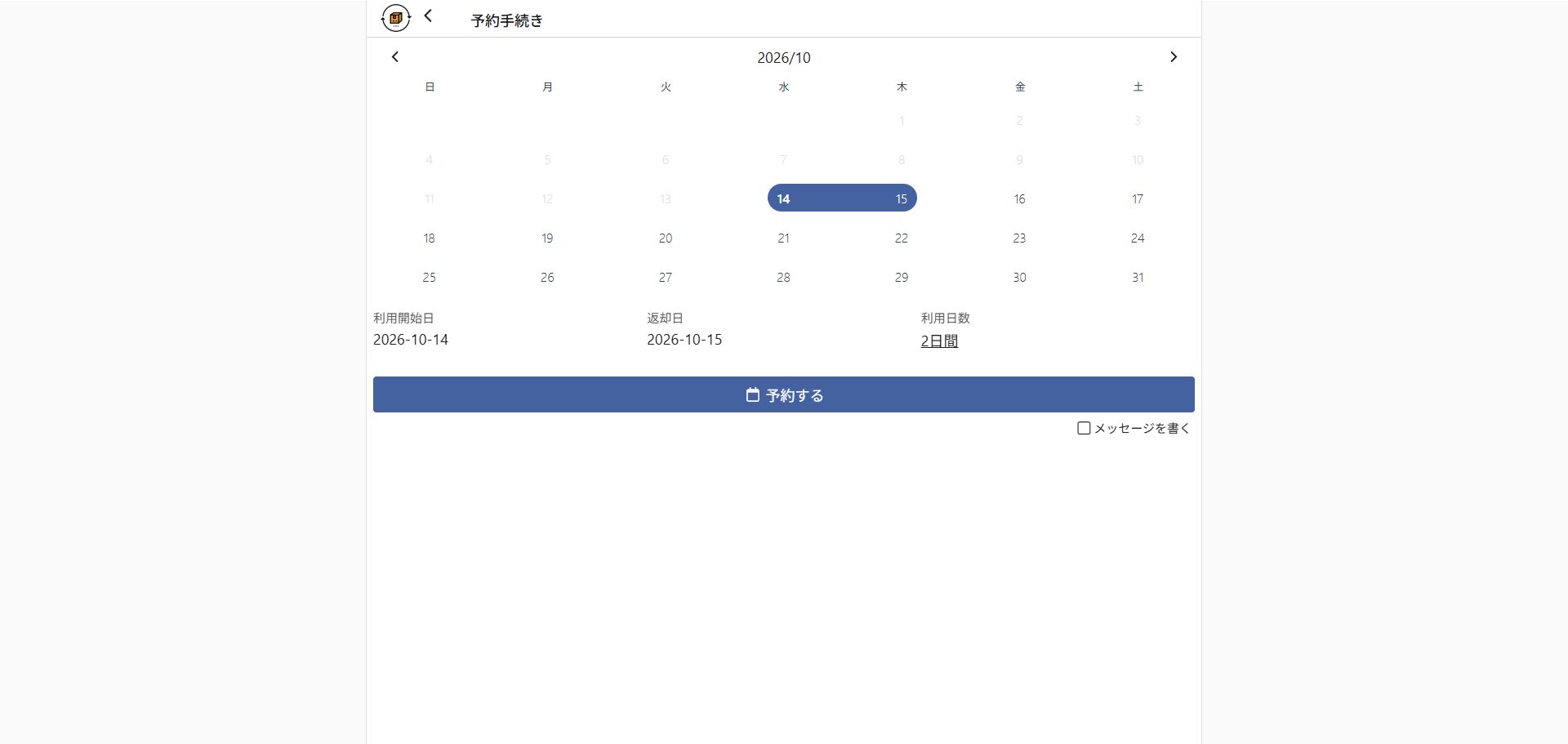This screenshot has width=1568, height=744.
Task: Pick October 19 on calendar
Action: coord(547,238)
